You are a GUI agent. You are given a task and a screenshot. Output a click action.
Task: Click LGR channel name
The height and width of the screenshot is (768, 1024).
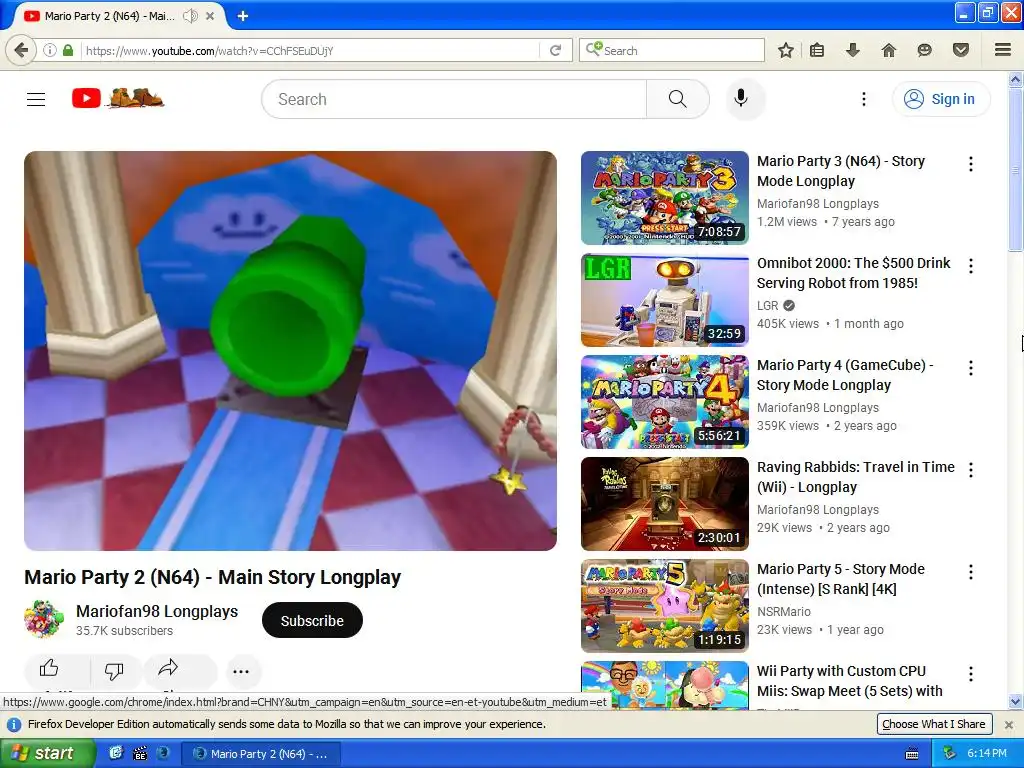[x=767, y=306]
